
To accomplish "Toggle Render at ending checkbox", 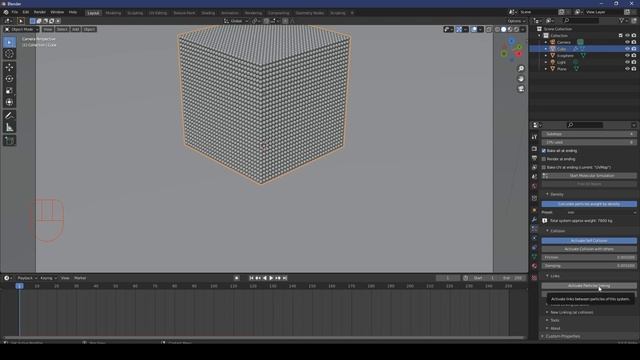I will tap(544, 159).
